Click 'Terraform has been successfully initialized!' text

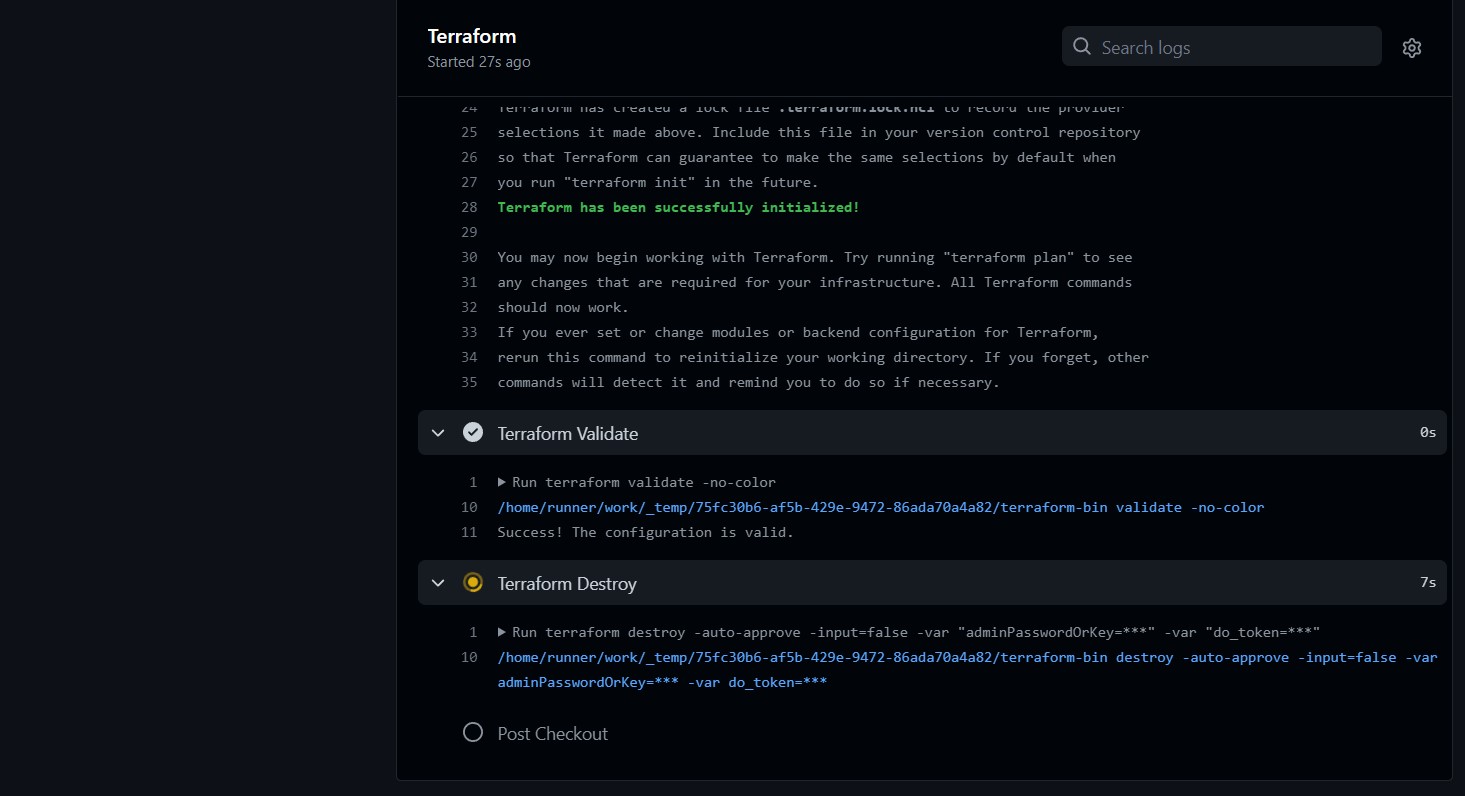click(x=678, y=207)
